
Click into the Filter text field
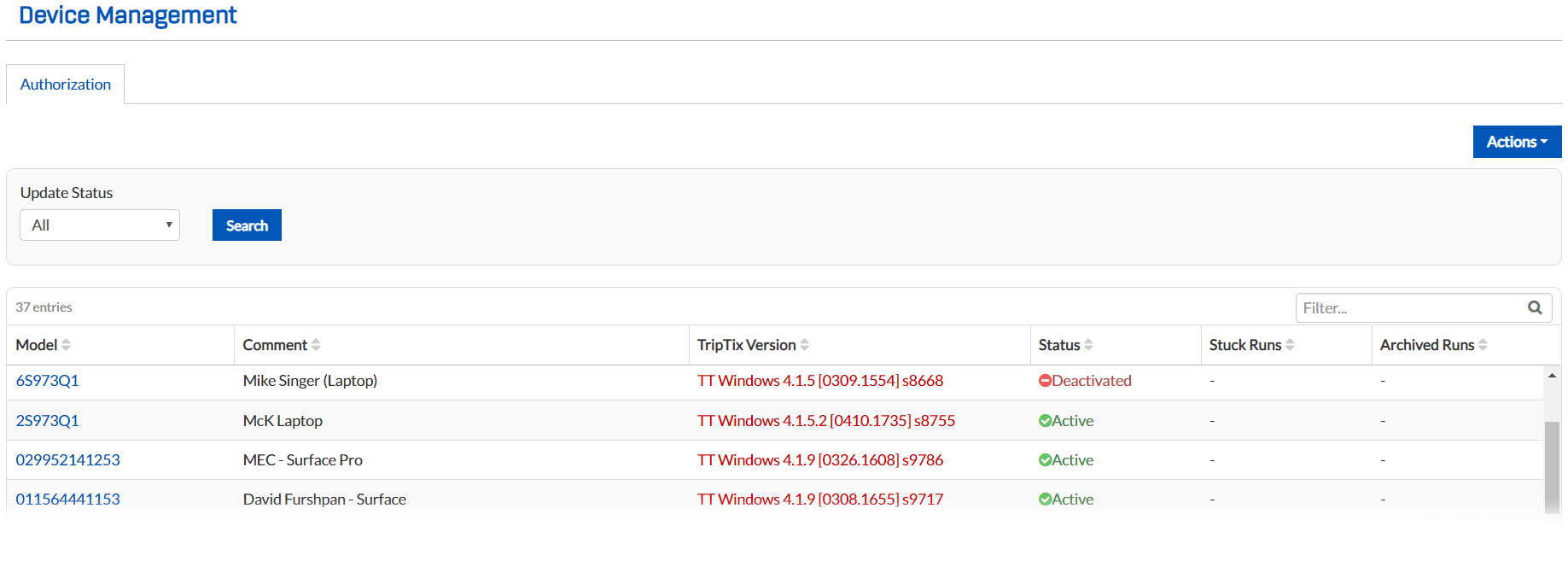point(1408,308)
